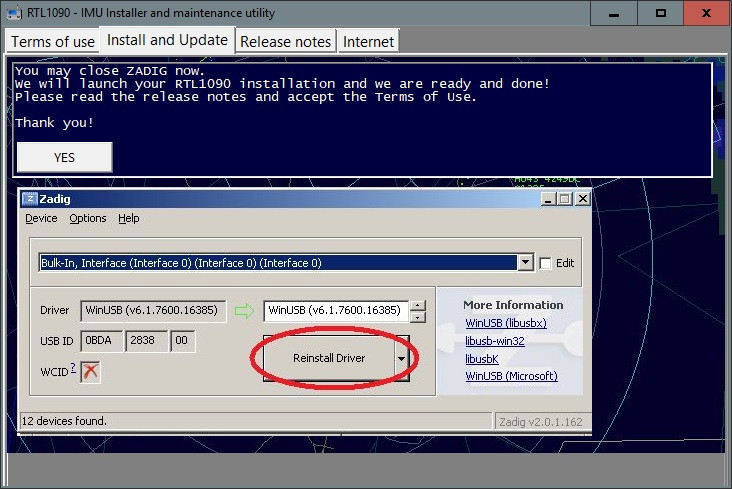Viewport: 732px width, 489px height.
Task: Open the Reinstall Driver split arrow
Action: click(401, 358)
